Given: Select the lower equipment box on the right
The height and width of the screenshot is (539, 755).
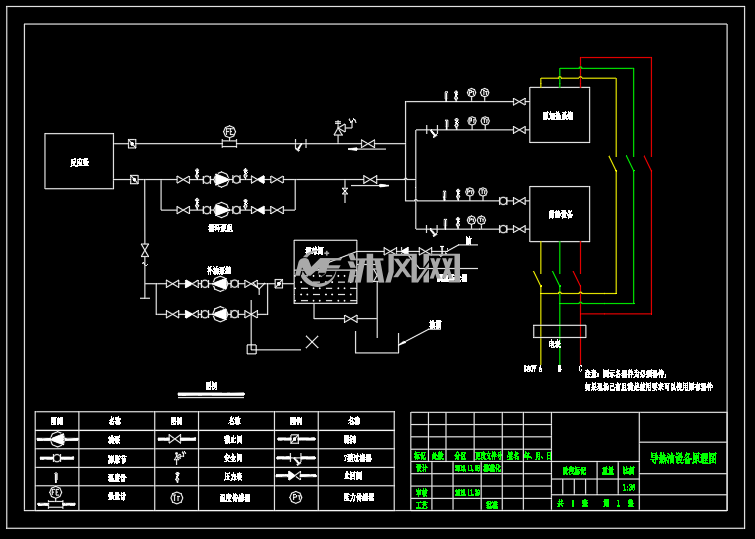Looking at the screenshot, I should tap(560, 214).
